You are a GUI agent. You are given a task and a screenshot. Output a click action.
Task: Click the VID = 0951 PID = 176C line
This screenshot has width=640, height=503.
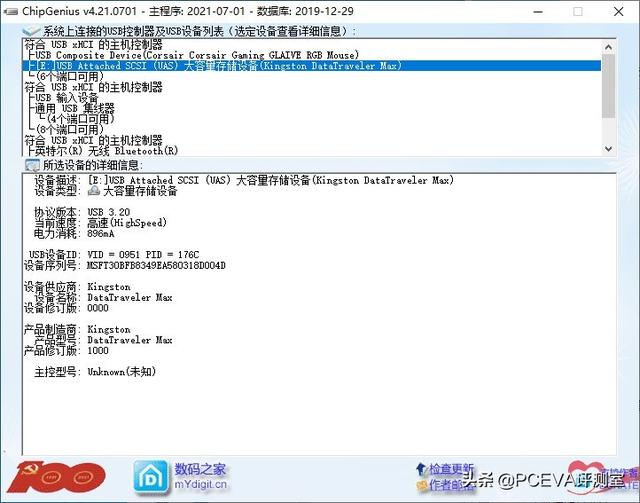tap(143, 254)
